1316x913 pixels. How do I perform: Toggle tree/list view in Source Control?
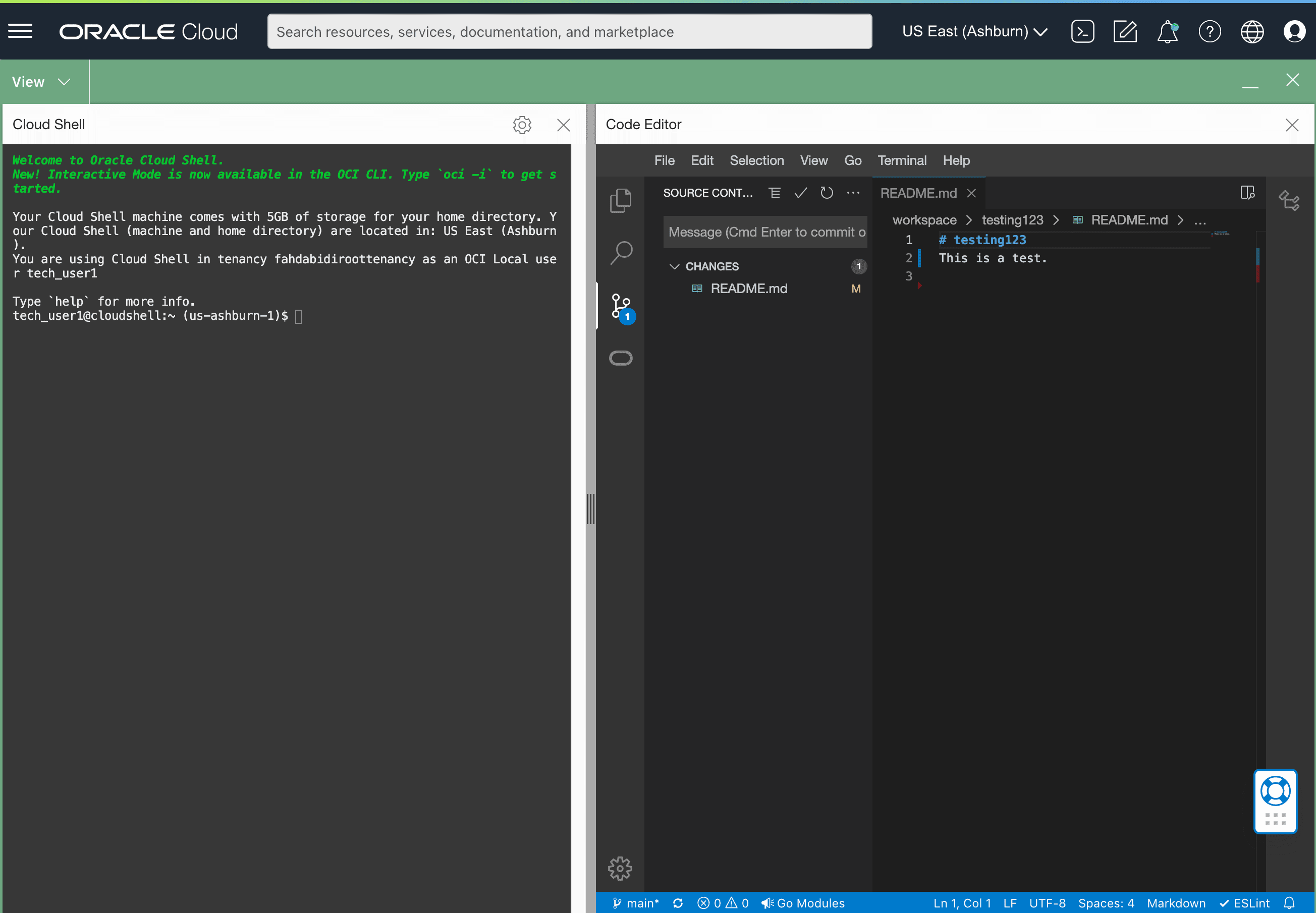point(774,193)
